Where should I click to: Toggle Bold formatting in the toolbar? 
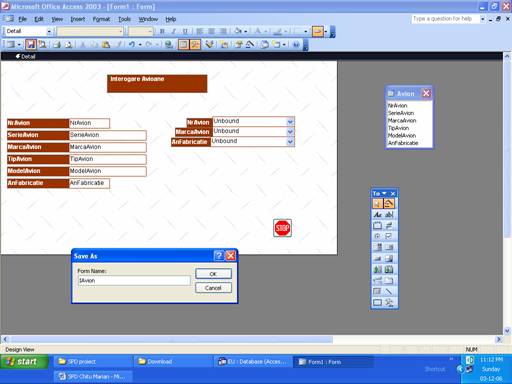162,31
